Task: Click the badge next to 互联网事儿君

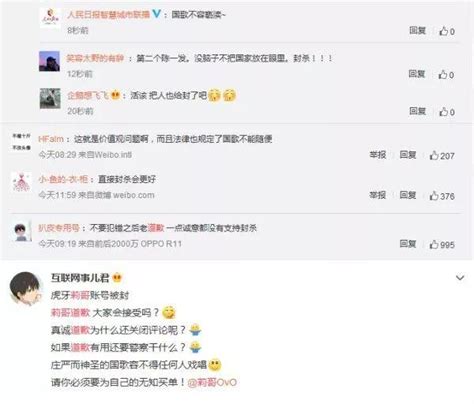Action: coord(117,277)
